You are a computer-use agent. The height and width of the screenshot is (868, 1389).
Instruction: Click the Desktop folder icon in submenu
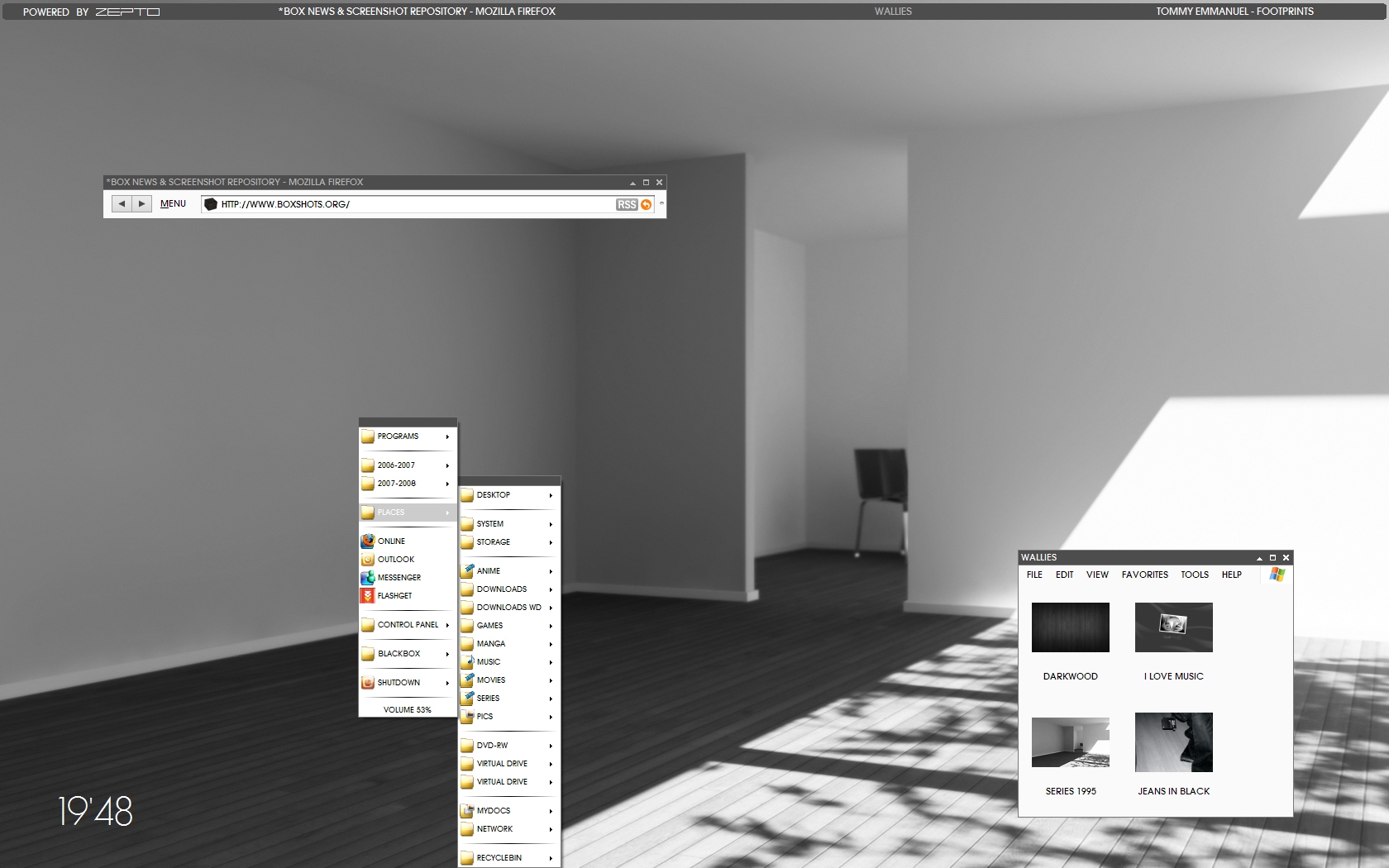click(x=467, y=494)
